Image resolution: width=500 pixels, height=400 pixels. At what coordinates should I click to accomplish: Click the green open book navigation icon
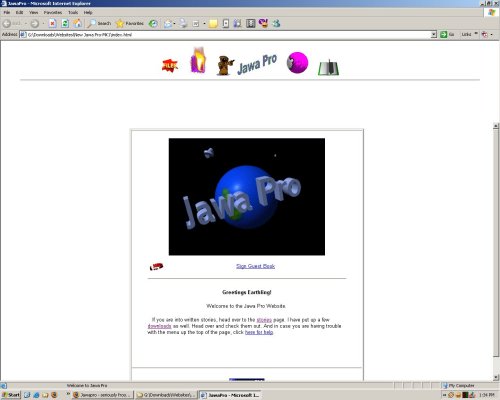[328, 68]
